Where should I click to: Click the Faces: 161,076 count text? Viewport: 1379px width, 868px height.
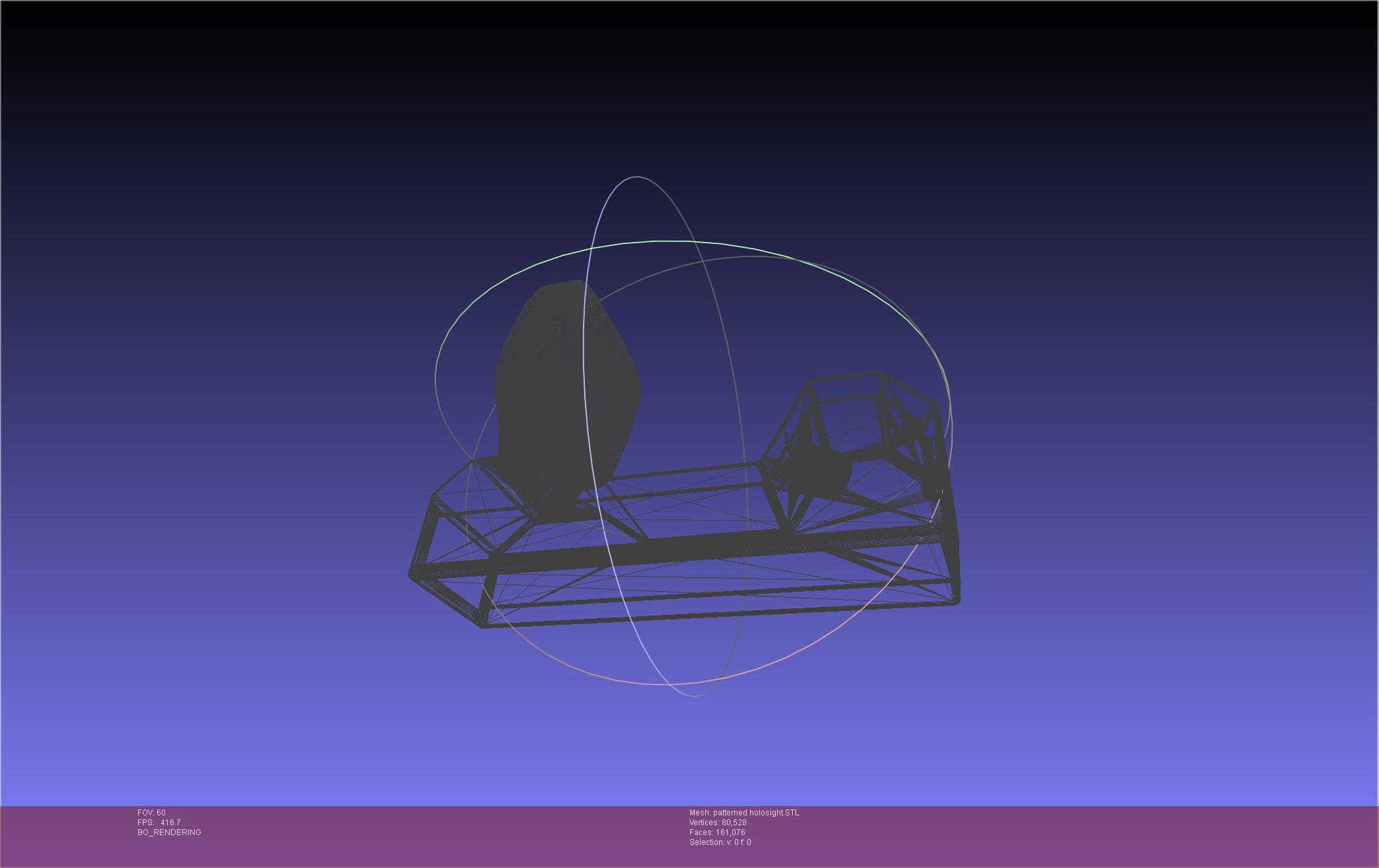pos(717,832)
